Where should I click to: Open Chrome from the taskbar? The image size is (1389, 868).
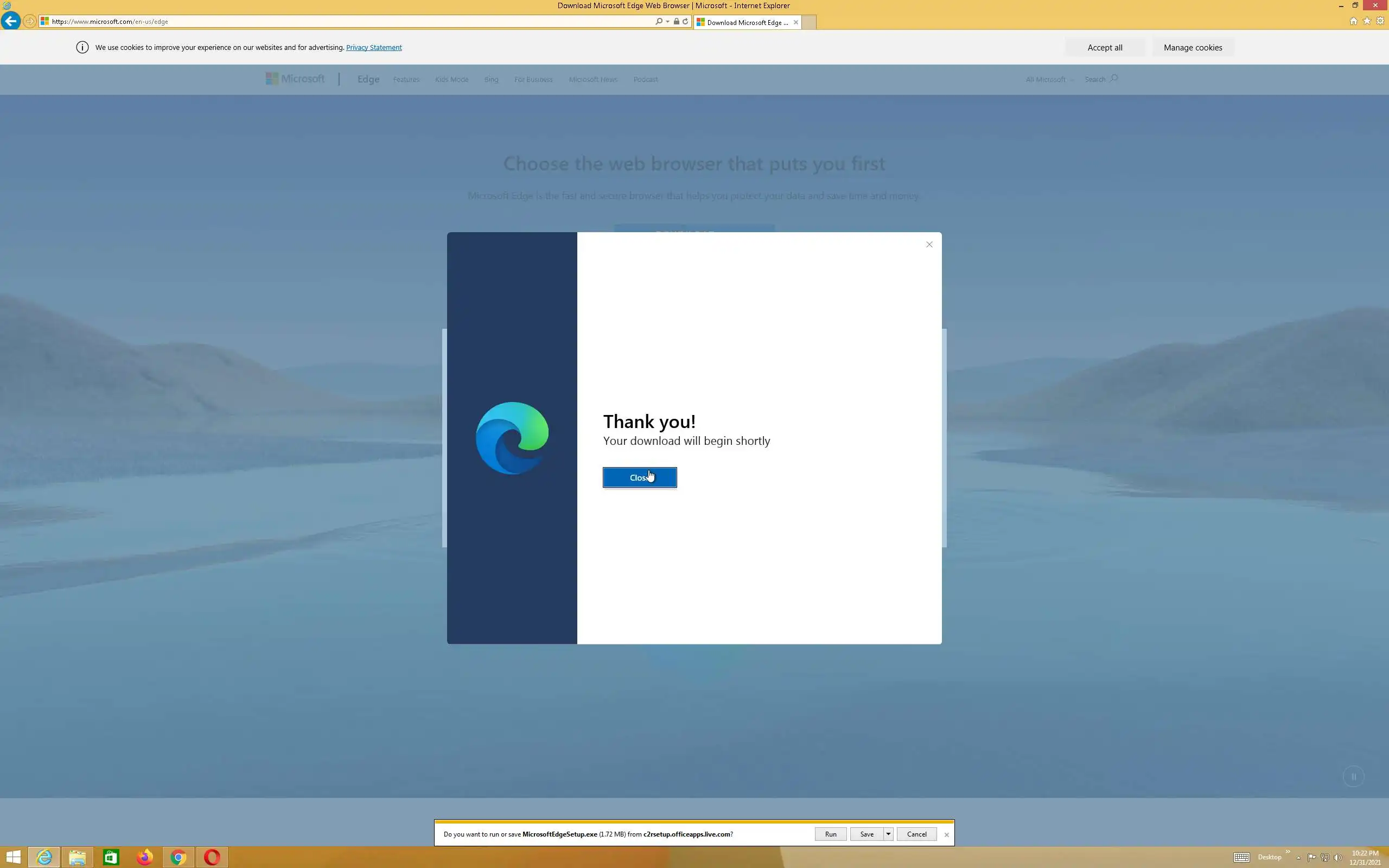(x=179, y=857)
